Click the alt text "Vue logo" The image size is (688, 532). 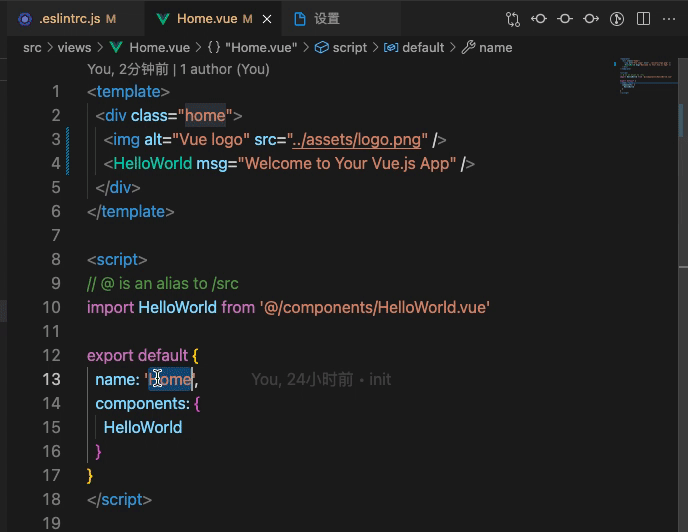[x=211, y=140]
